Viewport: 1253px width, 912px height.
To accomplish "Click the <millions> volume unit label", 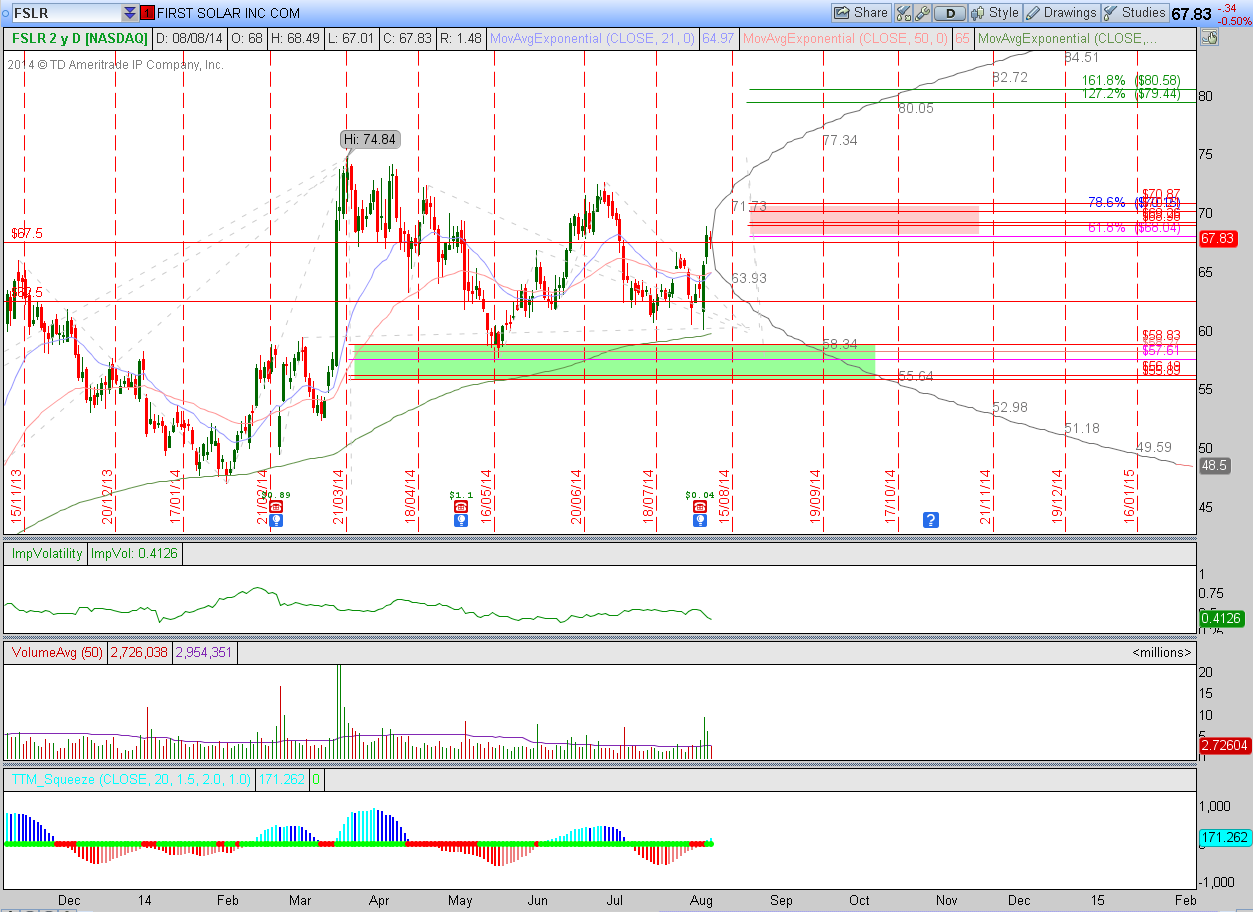I will click(1162, 652).
